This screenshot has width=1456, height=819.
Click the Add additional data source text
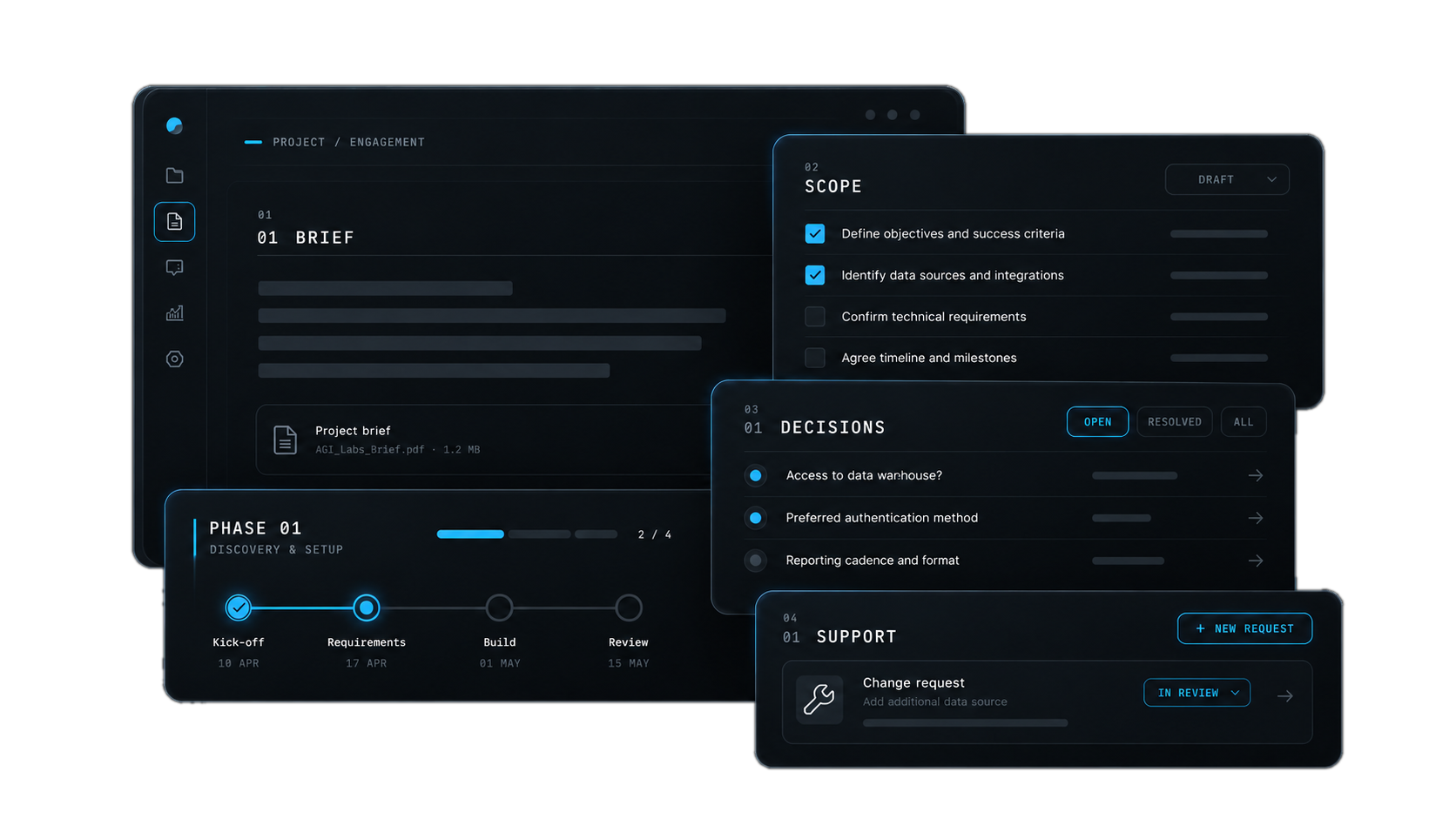pyautogui.click(x=934, y=702)
